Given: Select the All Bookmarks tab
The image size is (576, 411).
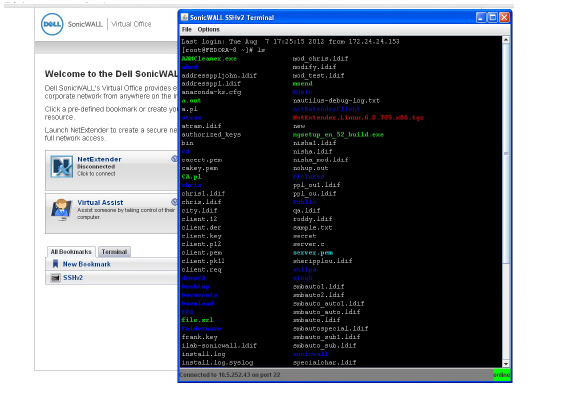Looking at the screenshot, I should [x=71, y=252].
